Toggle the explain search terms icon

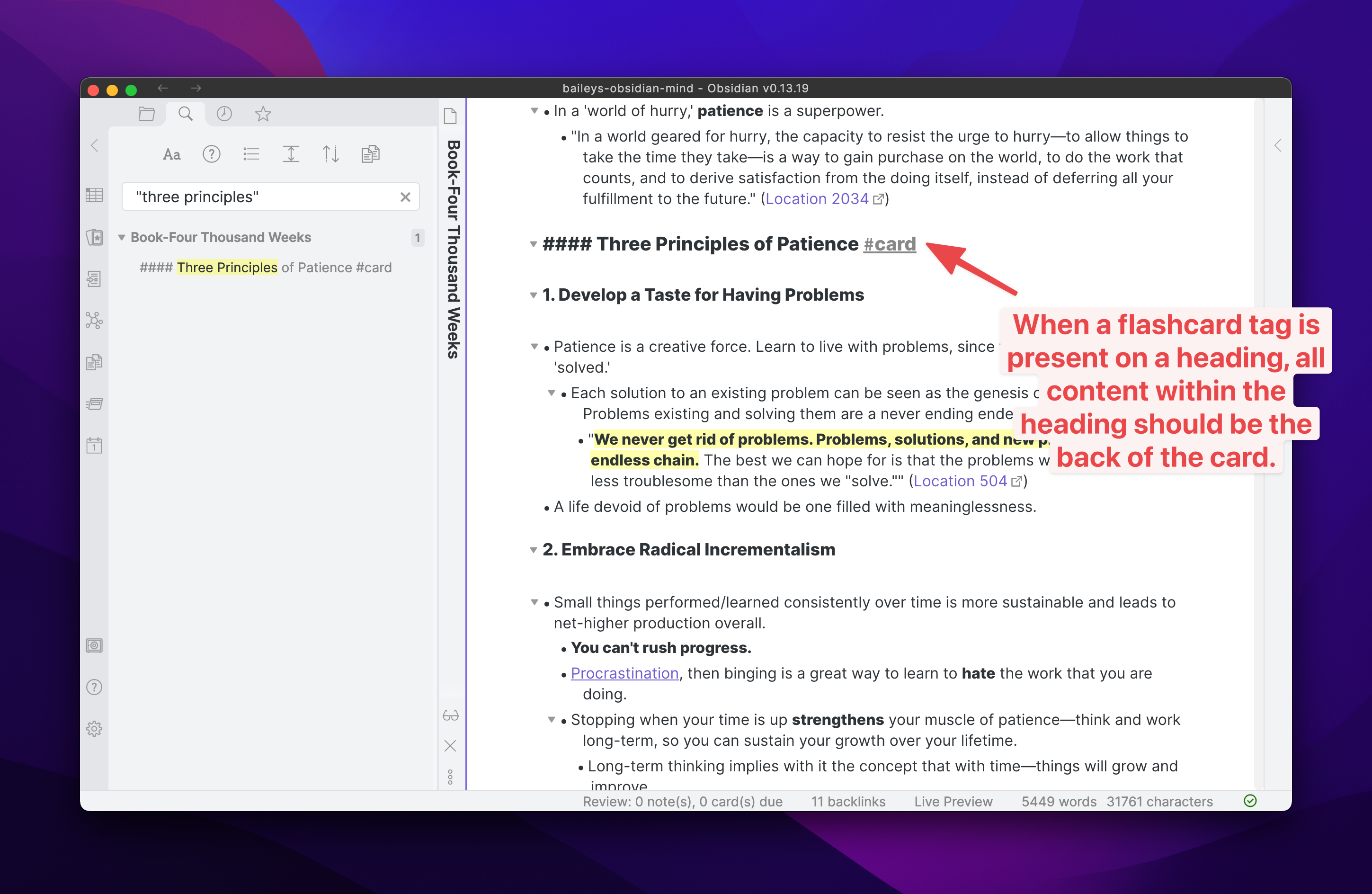pos(212,153)
